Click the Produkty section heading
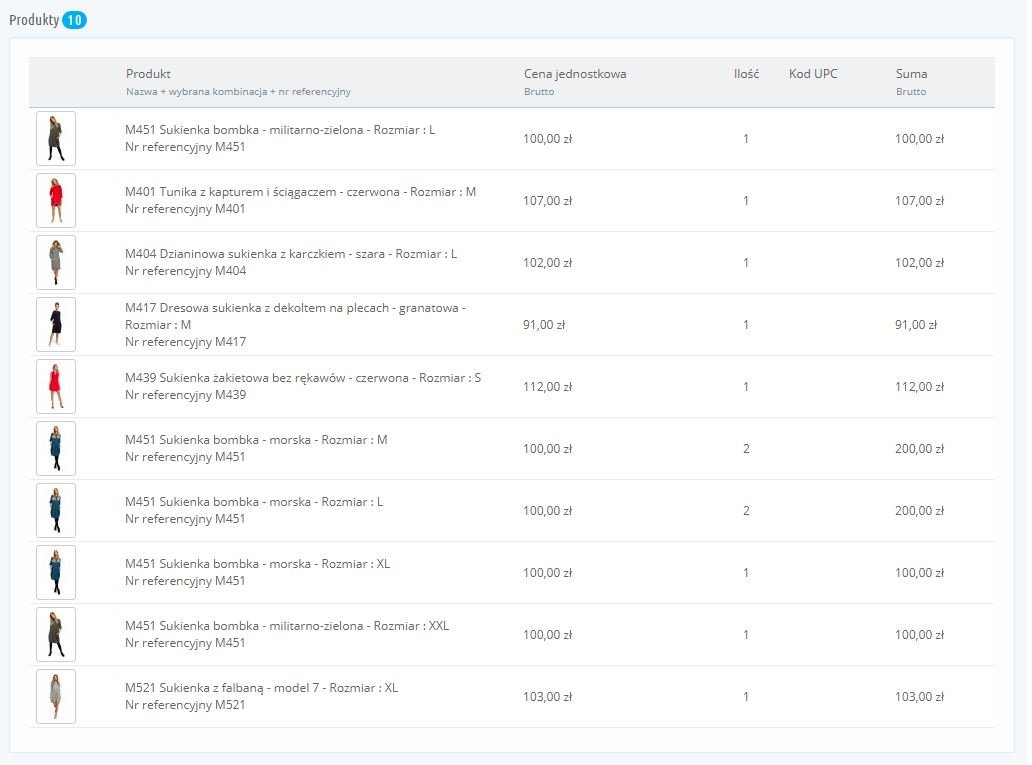1032x765 pixels. 34,20
